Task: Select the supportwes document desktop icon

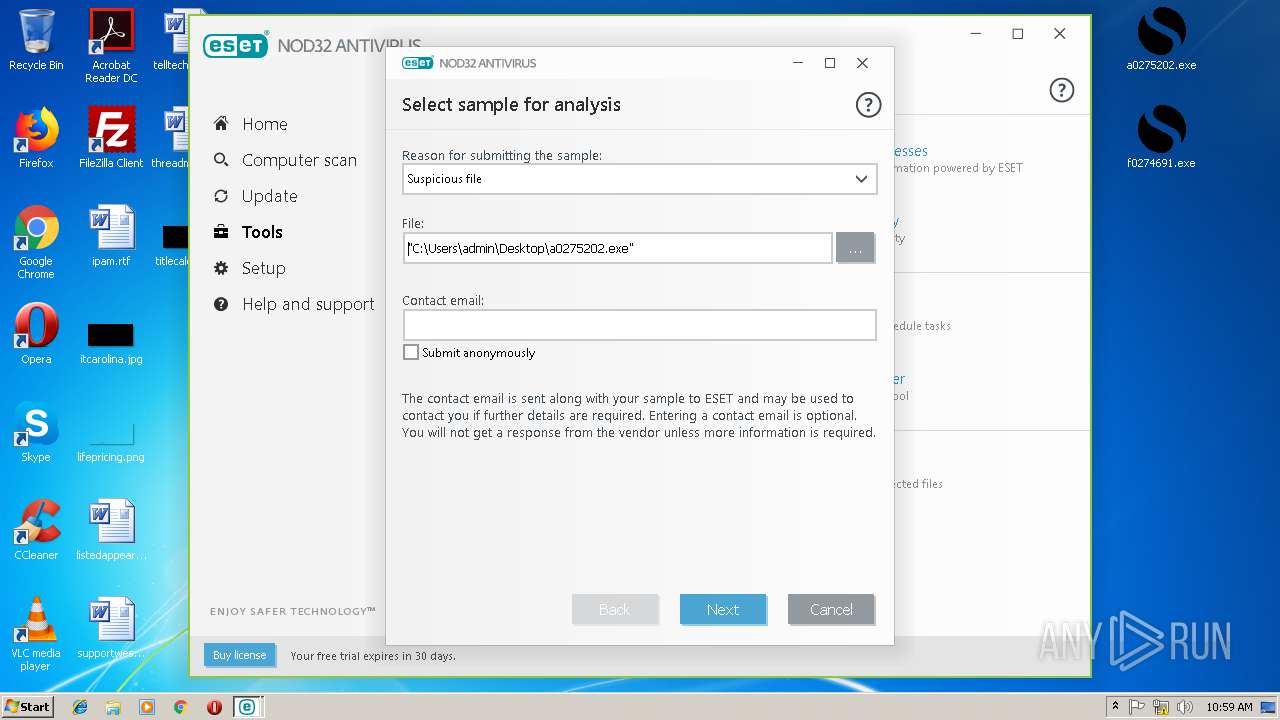Action: [x=111, y=628]
